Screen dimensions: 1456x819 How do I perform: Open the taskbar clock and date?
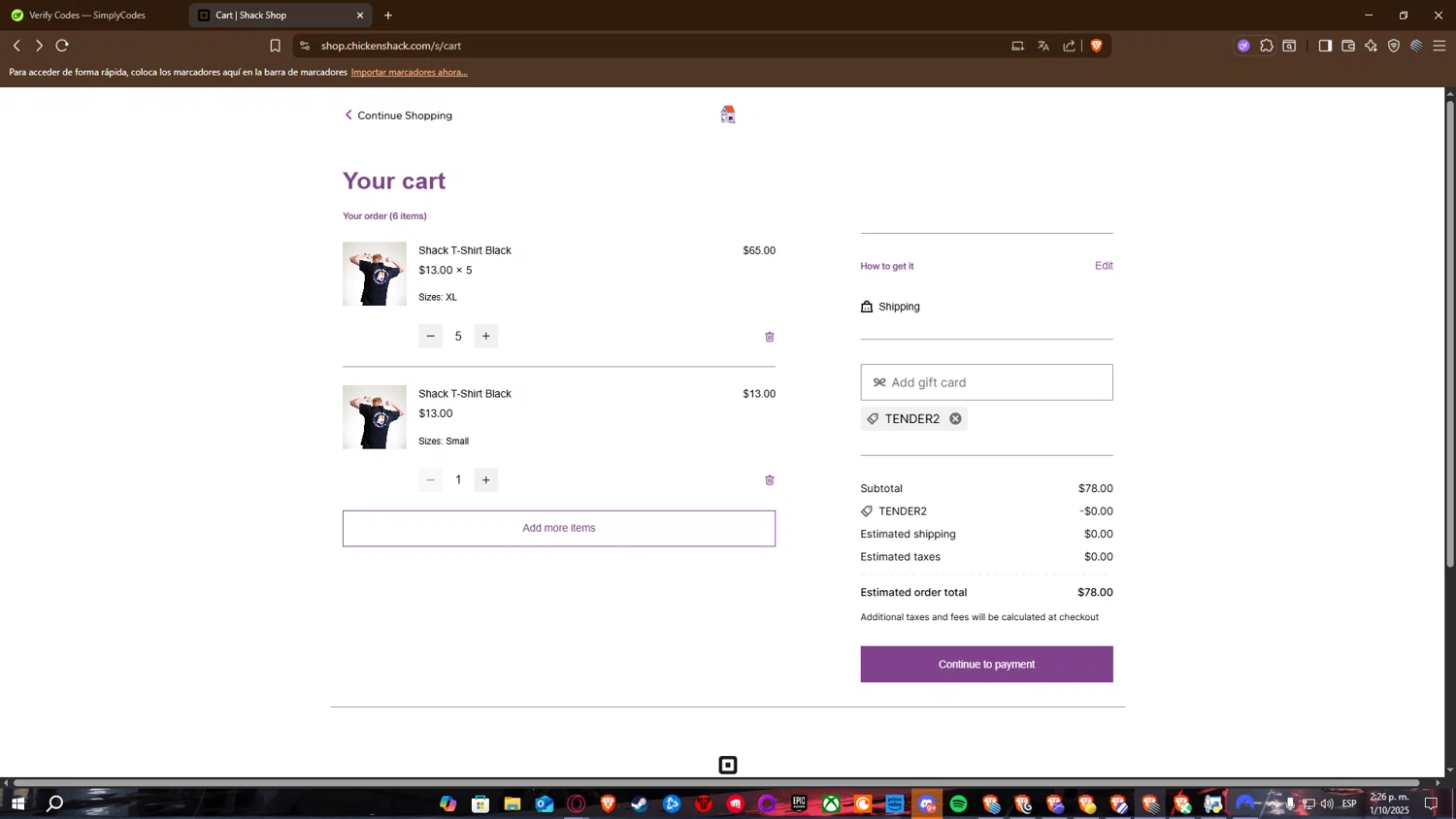click(x=1389, y=803)
